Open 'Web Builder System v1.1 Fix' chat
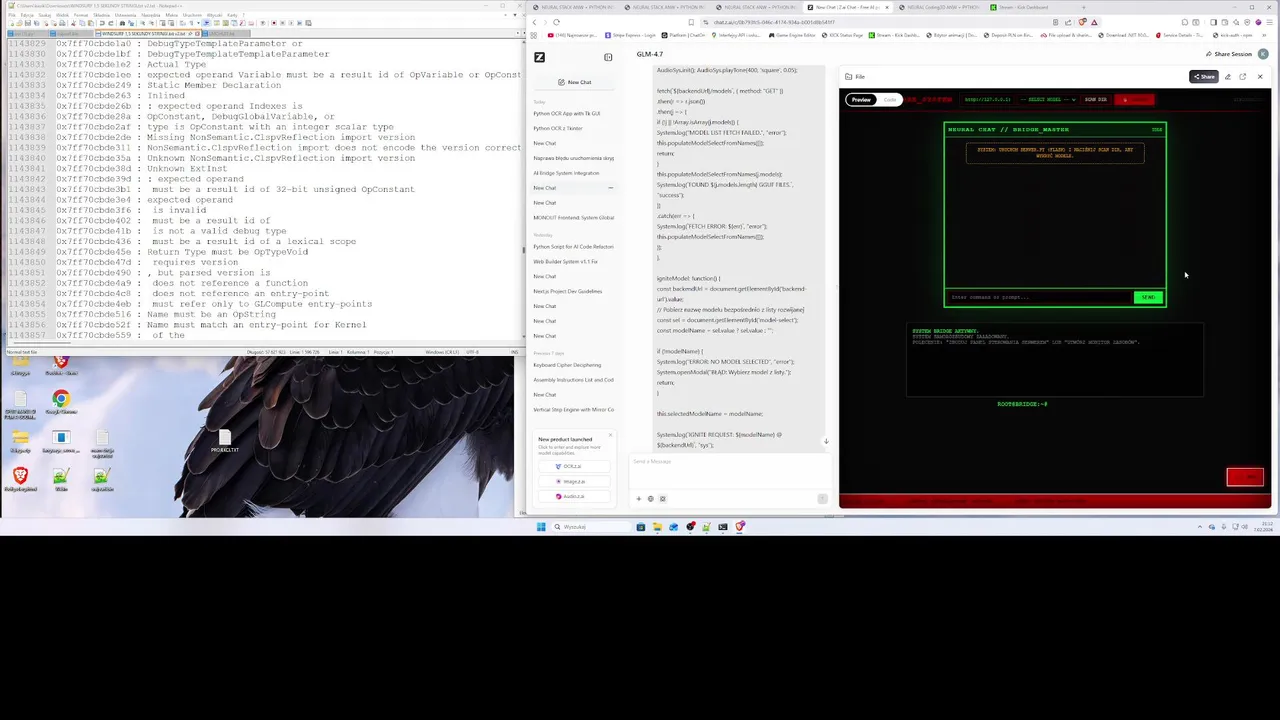 (x=565, y=262)
